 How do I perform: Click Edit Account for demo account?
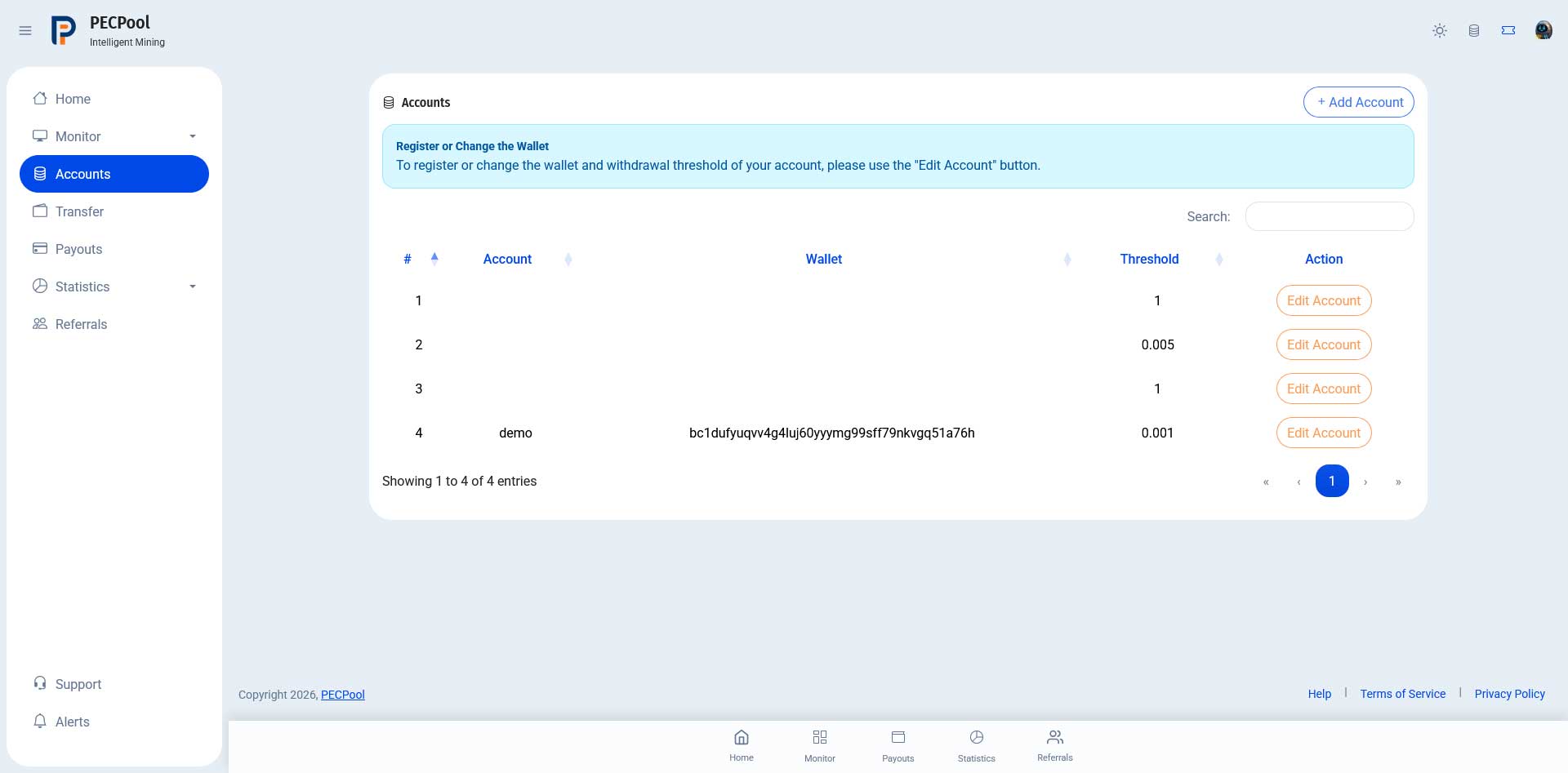(1324, 433)
